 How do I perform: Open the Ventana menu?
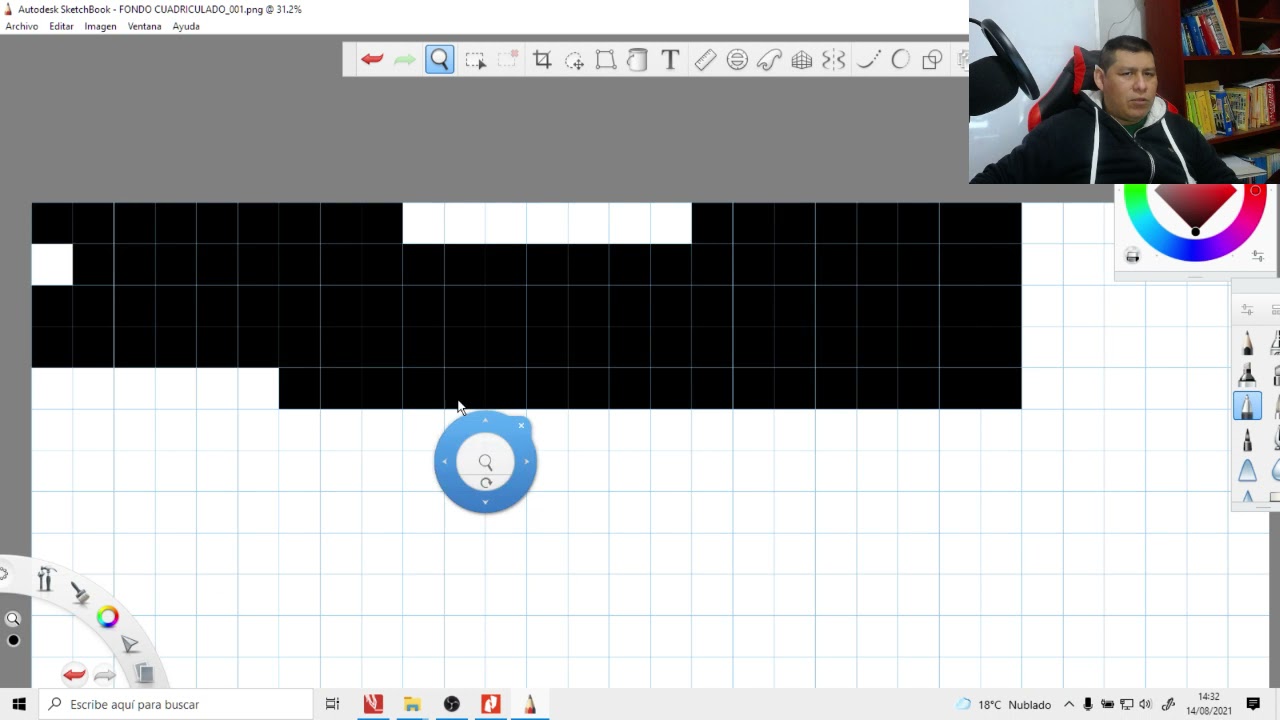(144, 26)
